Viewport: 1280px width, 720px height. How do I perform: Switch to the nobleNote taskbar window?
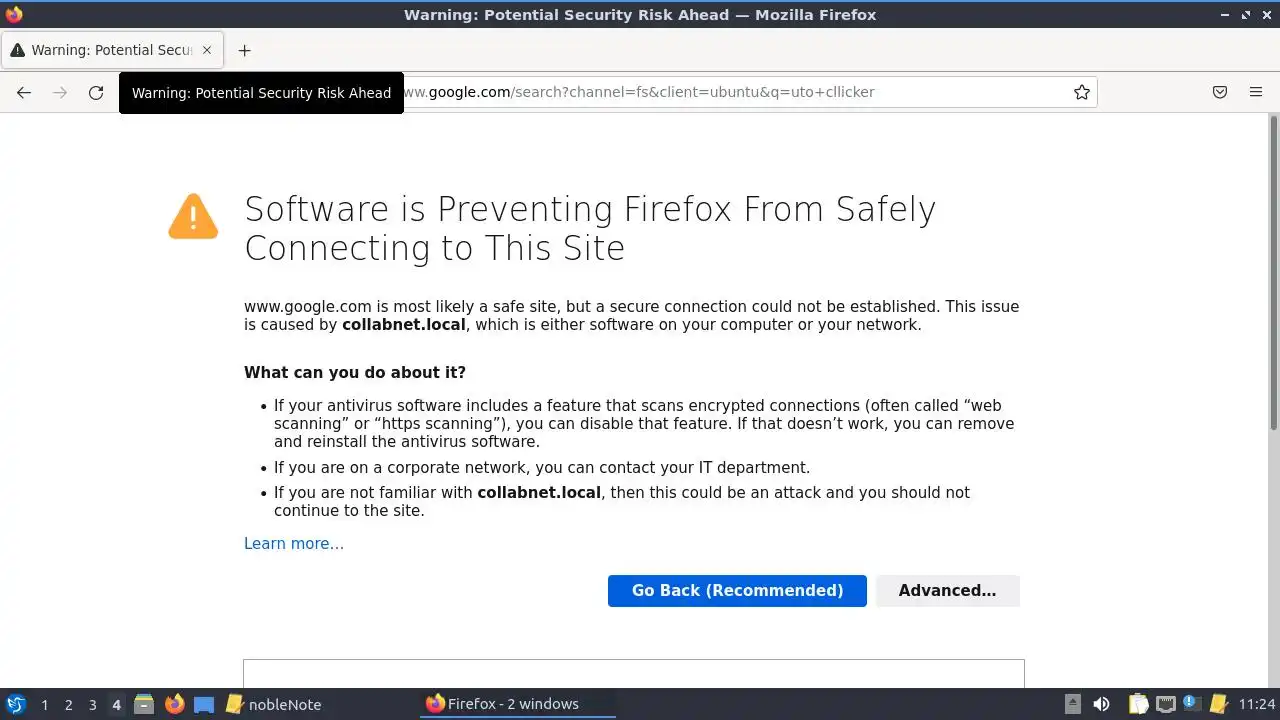274,704
